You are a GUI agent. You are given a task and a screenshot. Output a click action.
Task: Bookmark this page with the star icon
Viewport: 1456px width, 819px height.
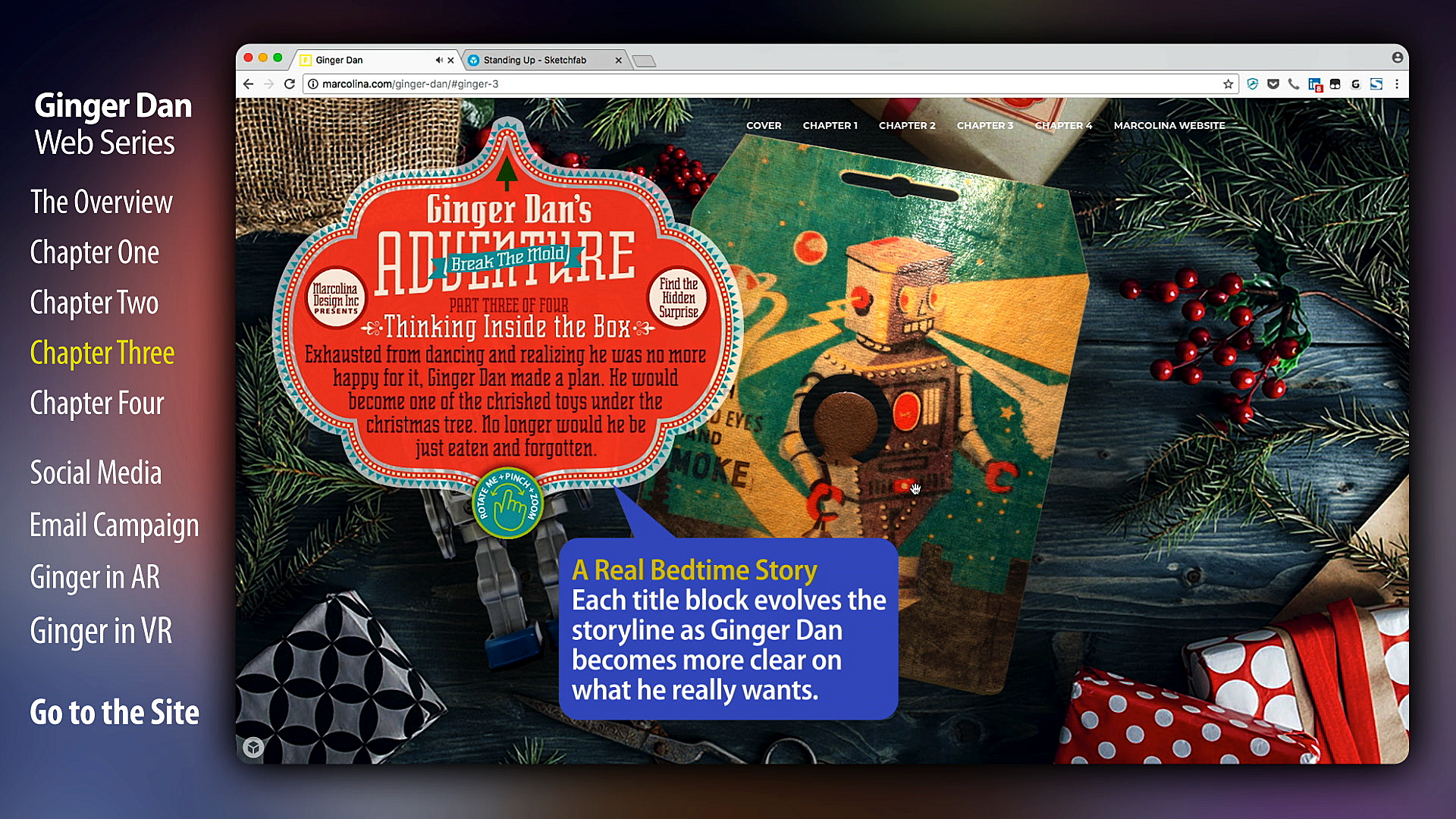click(x=1228, y=84)
